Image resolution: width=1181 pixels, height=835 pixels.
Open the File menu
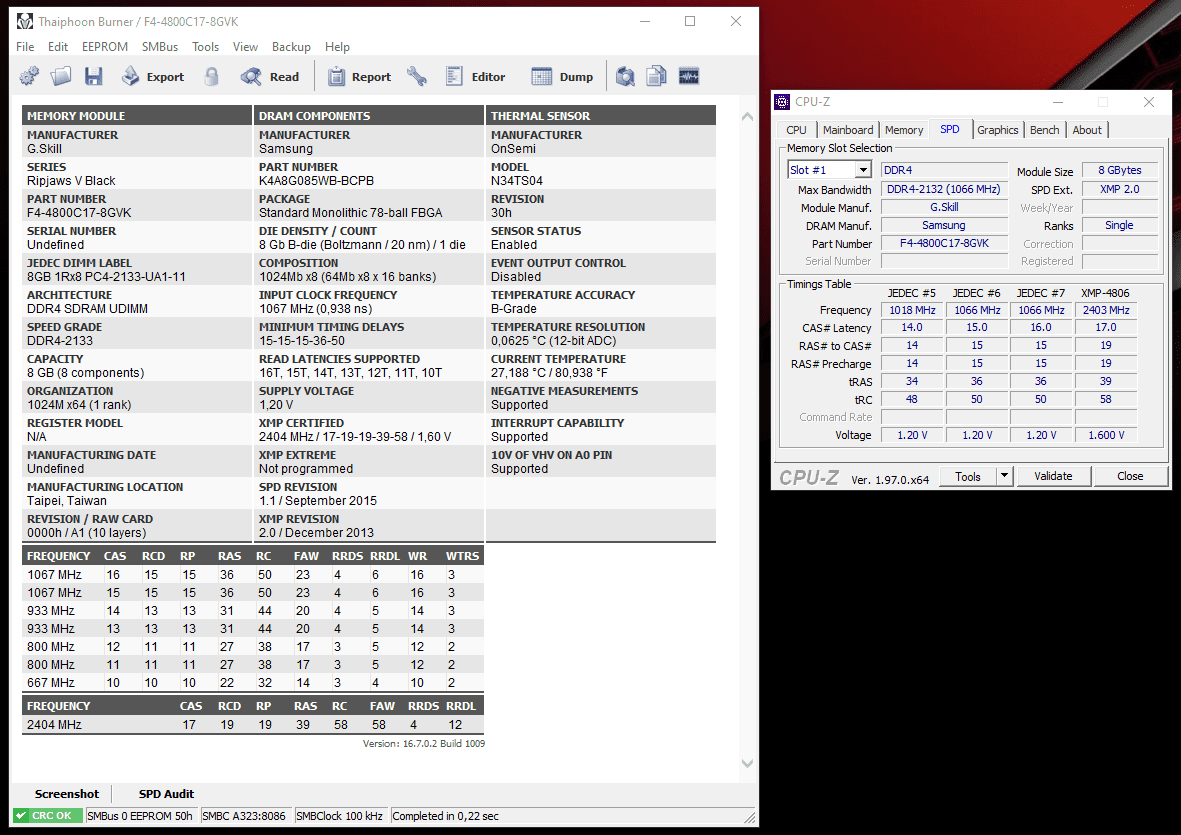pyautogui.click(x=25, y=47)
